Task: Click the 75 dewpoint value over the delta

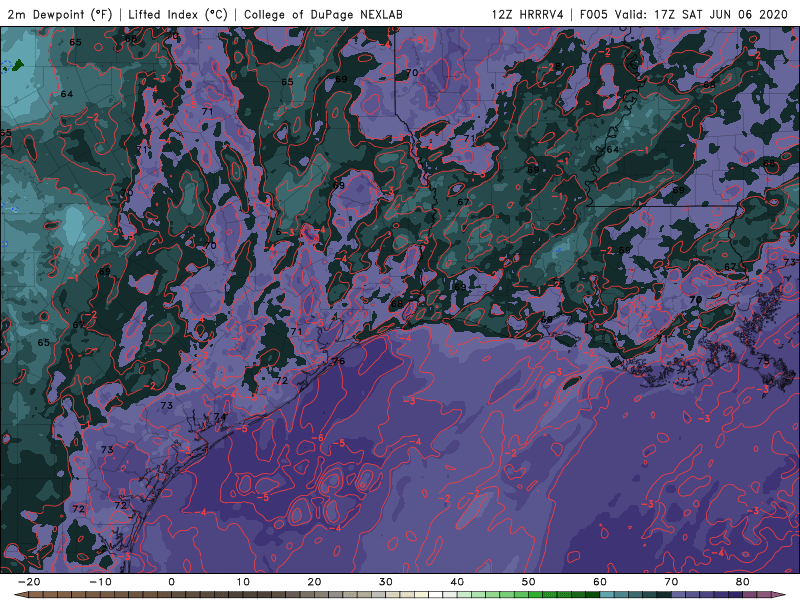Action: [x=763, y=361]
